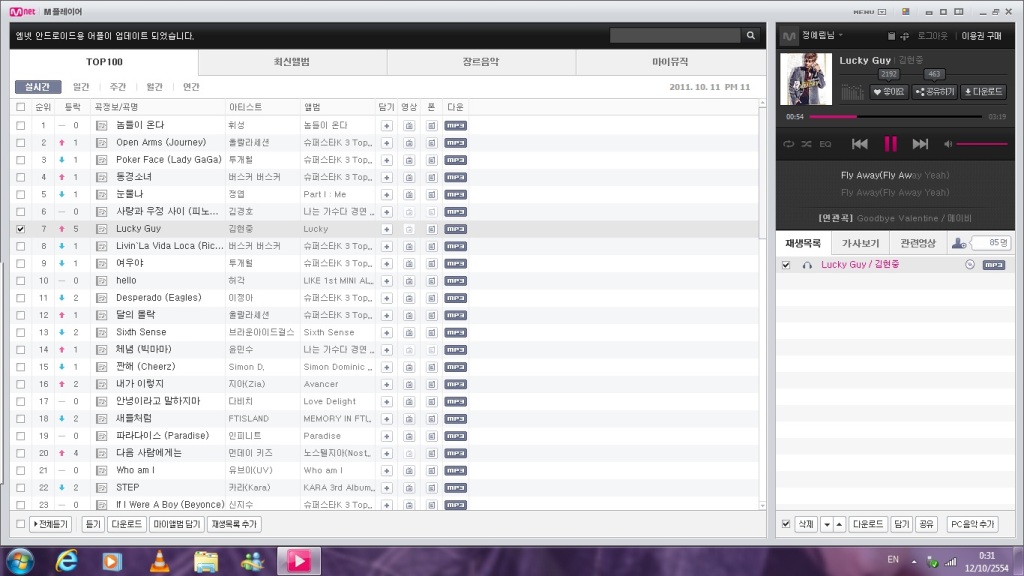Move playlist item down with the down arrow

(827, 524)
